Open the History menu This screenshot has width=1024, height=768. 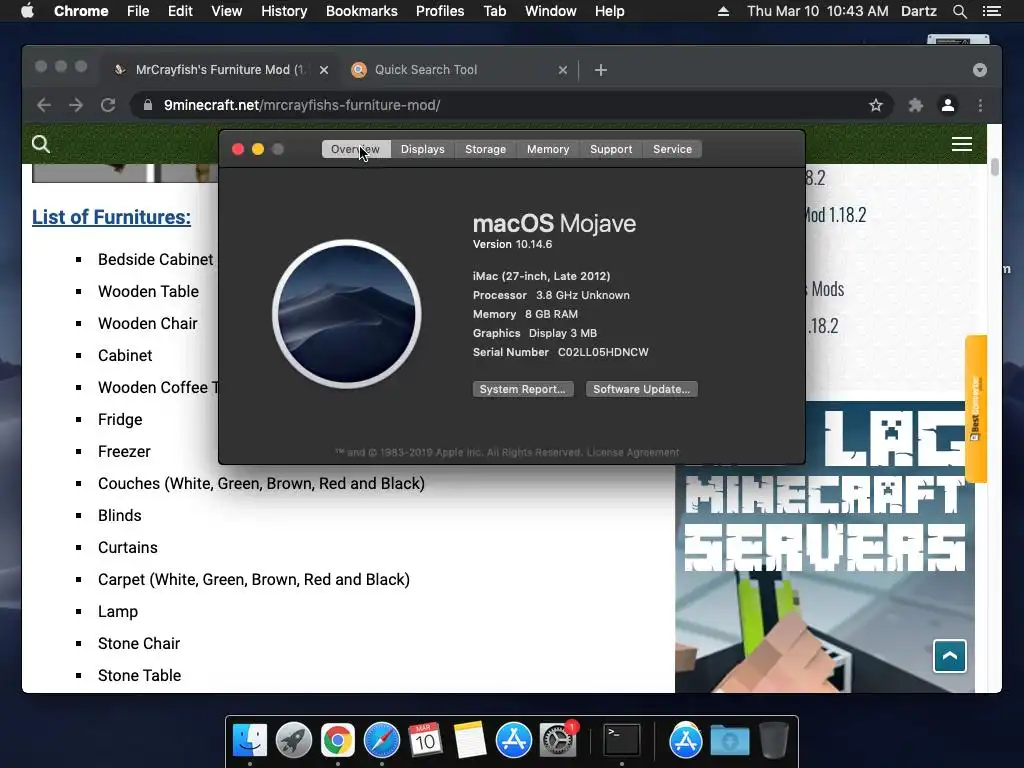pos(283,11)
